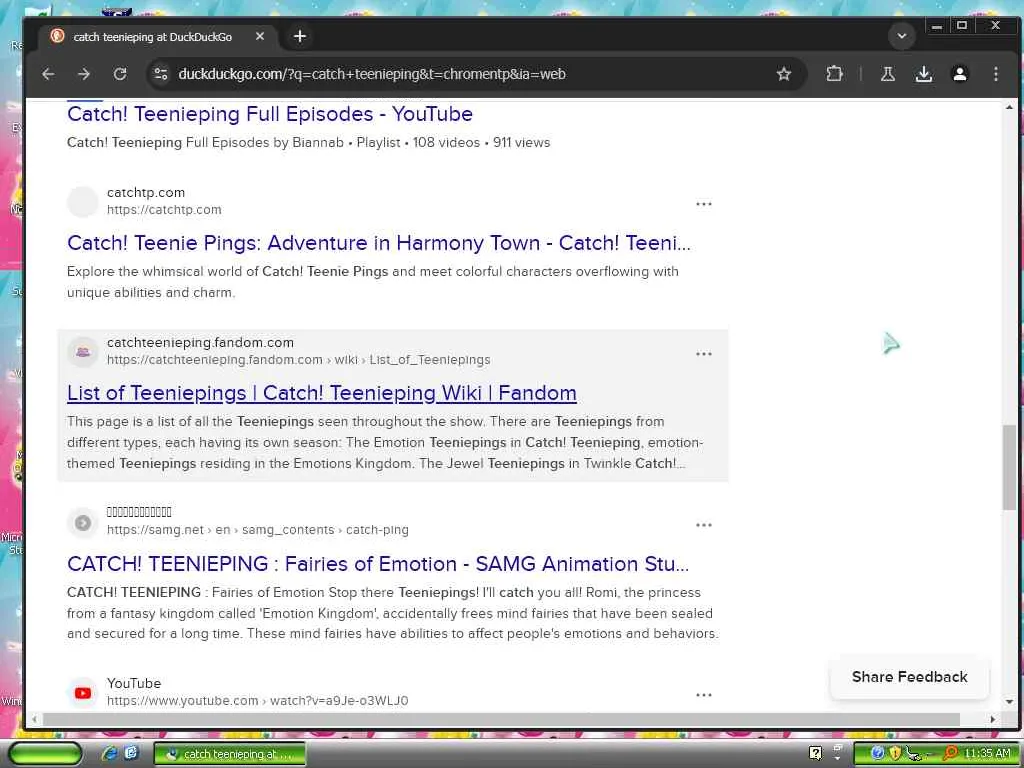Click the catchteenieping.fandom.com URL breadcrumb
The image size is (1024, 768).
(298, 360)
